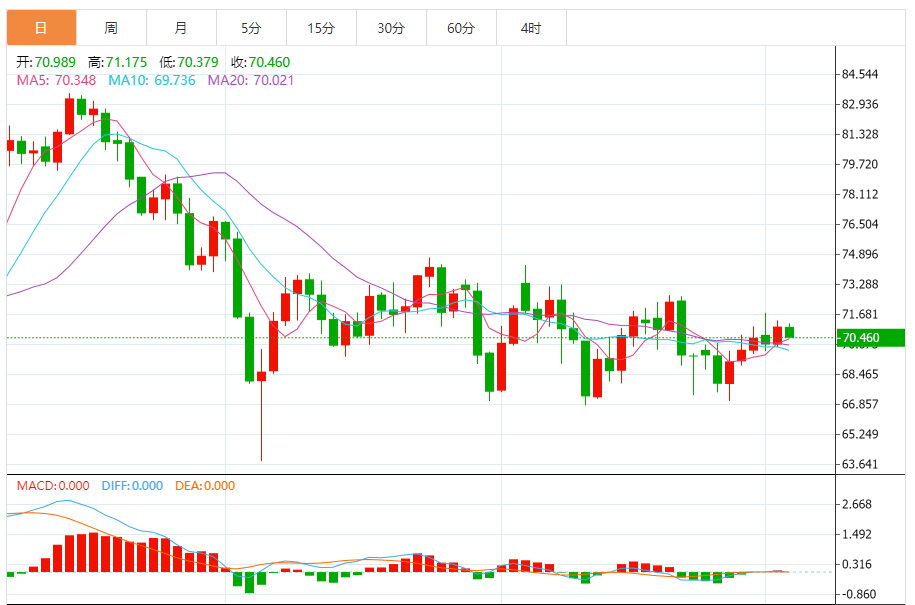The width and height of the screenshot is (915, 605).
Task: Click the 73.288 price axis label
Action: (x=860, y=284)
